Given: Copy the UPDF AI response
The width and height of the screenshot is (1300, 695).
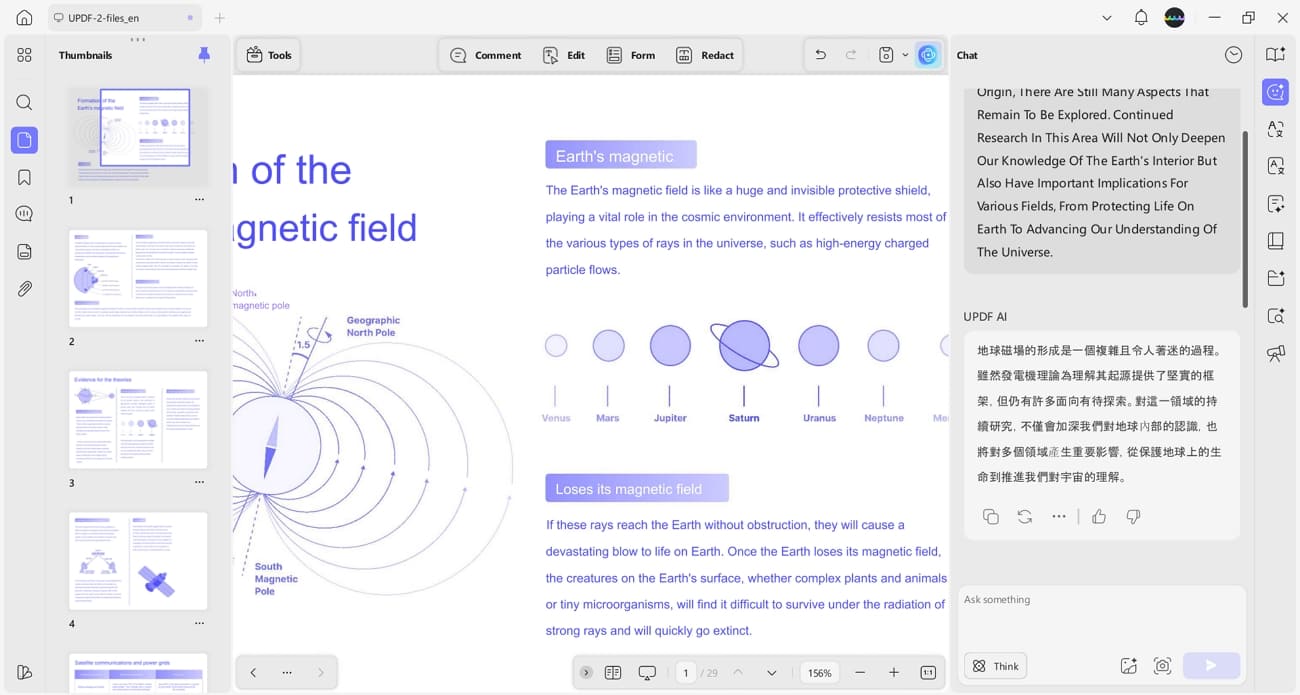Looking at the screenshot, I should [x=991, y=516].
